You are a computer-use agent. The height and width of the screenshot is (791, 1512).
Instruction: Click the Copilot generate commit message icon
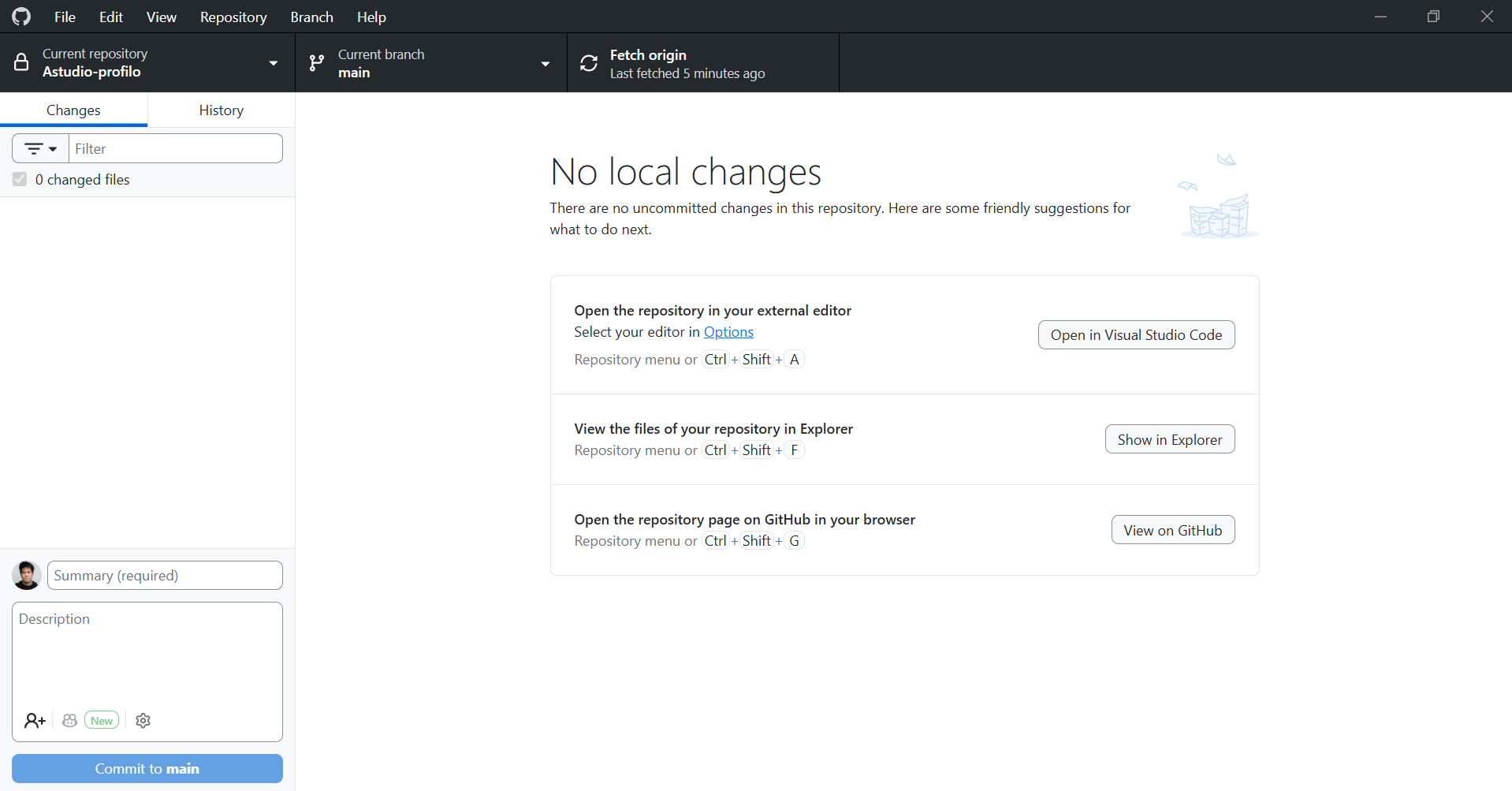coord(69,720)
